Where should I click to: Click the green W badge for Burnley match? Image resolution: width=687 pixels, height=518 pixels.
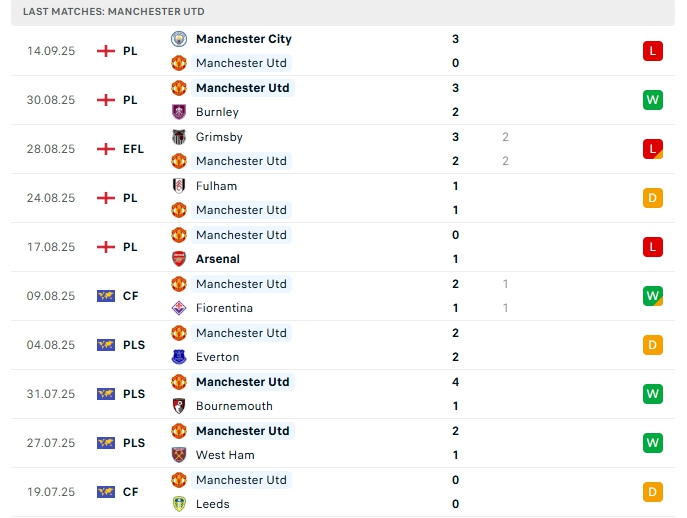[653, 100]
